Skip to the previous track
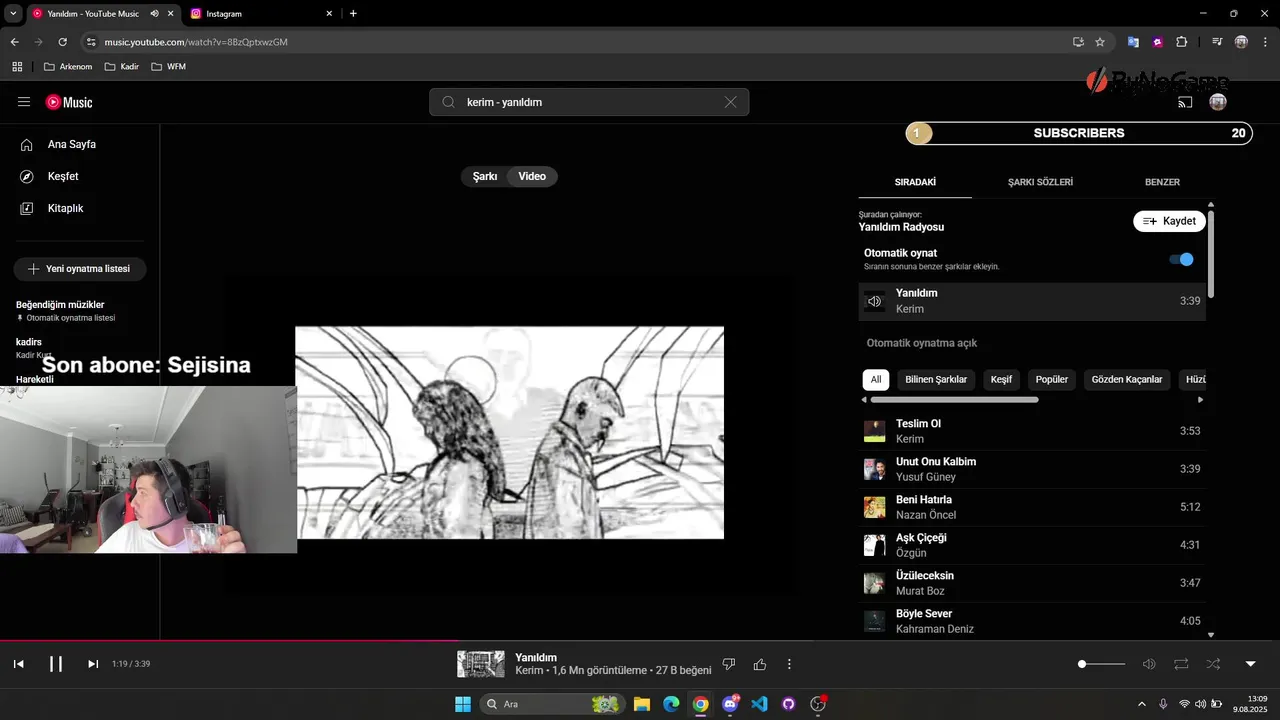This screenshot has width=1280, height=720. click(x=18, y=664)
